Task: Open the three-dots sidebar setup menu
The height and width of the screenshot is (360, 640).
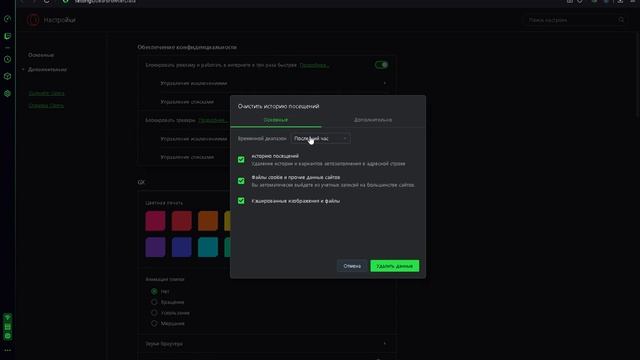Action: (x=7, y=350)
